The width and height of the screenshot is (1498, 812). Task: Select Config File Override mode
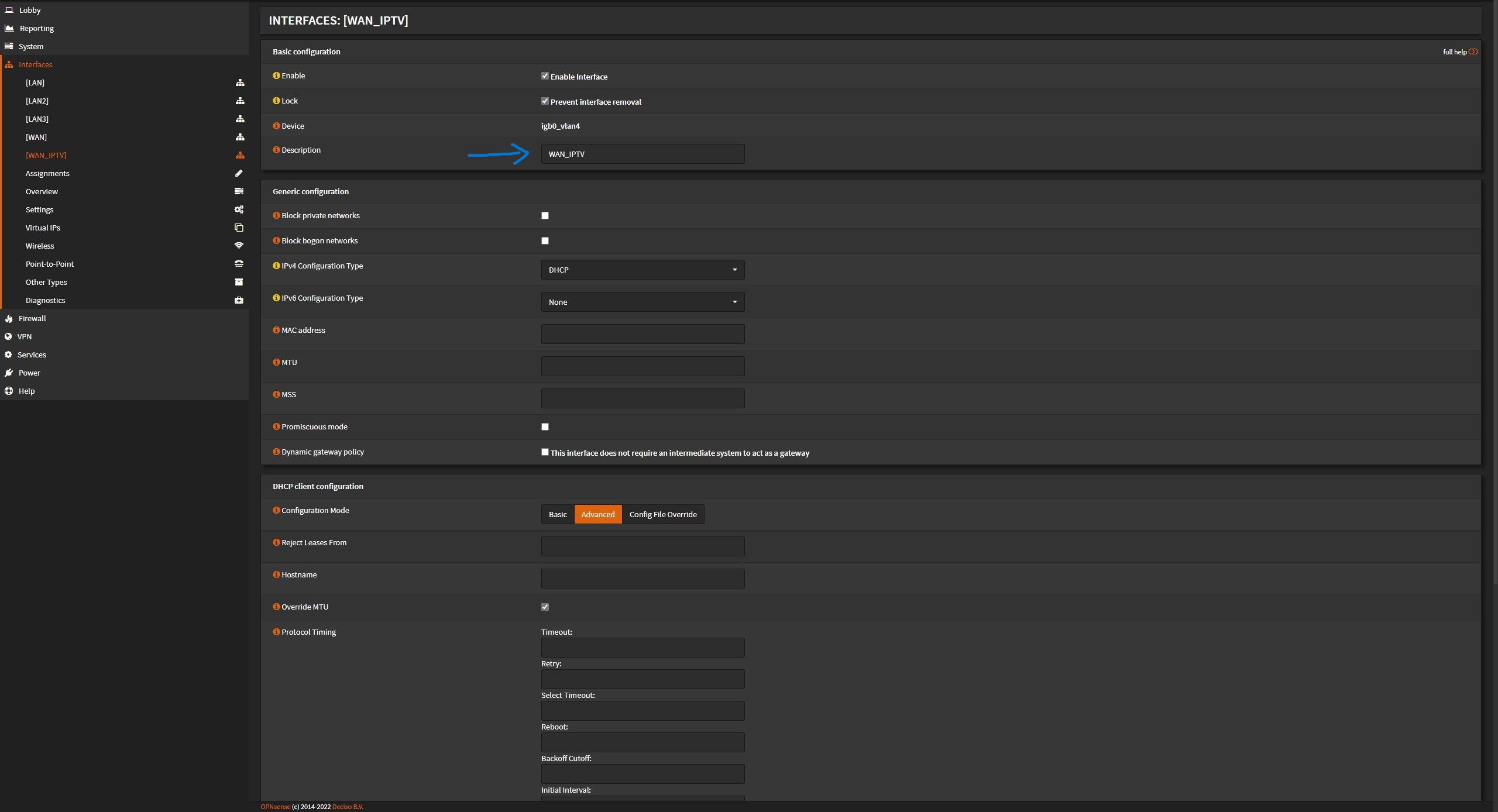(x=662, y=514)
